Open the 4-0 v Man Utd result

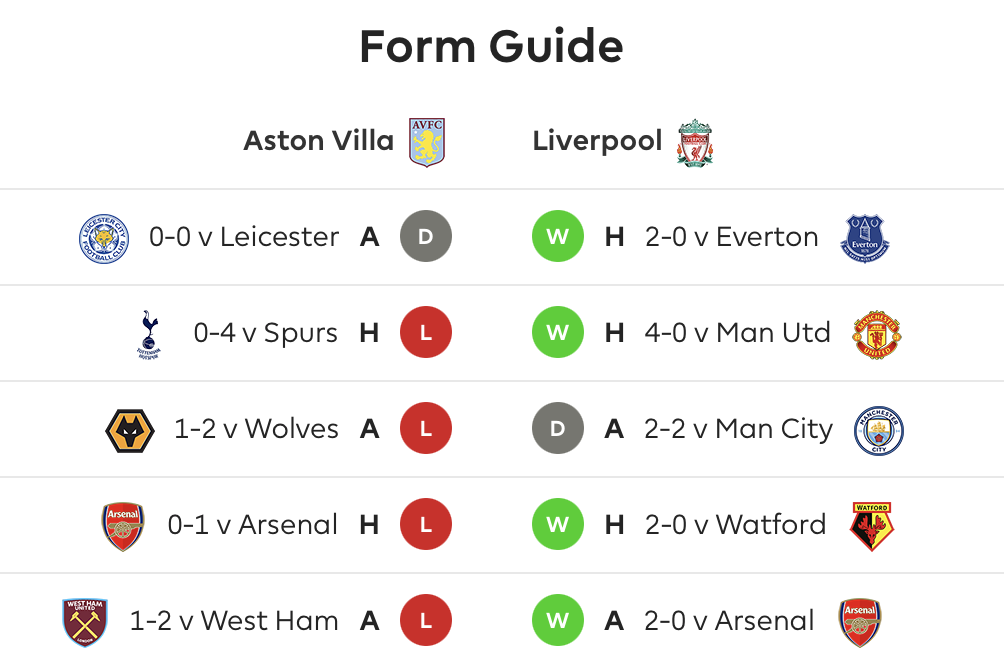[x=737, y=333]
